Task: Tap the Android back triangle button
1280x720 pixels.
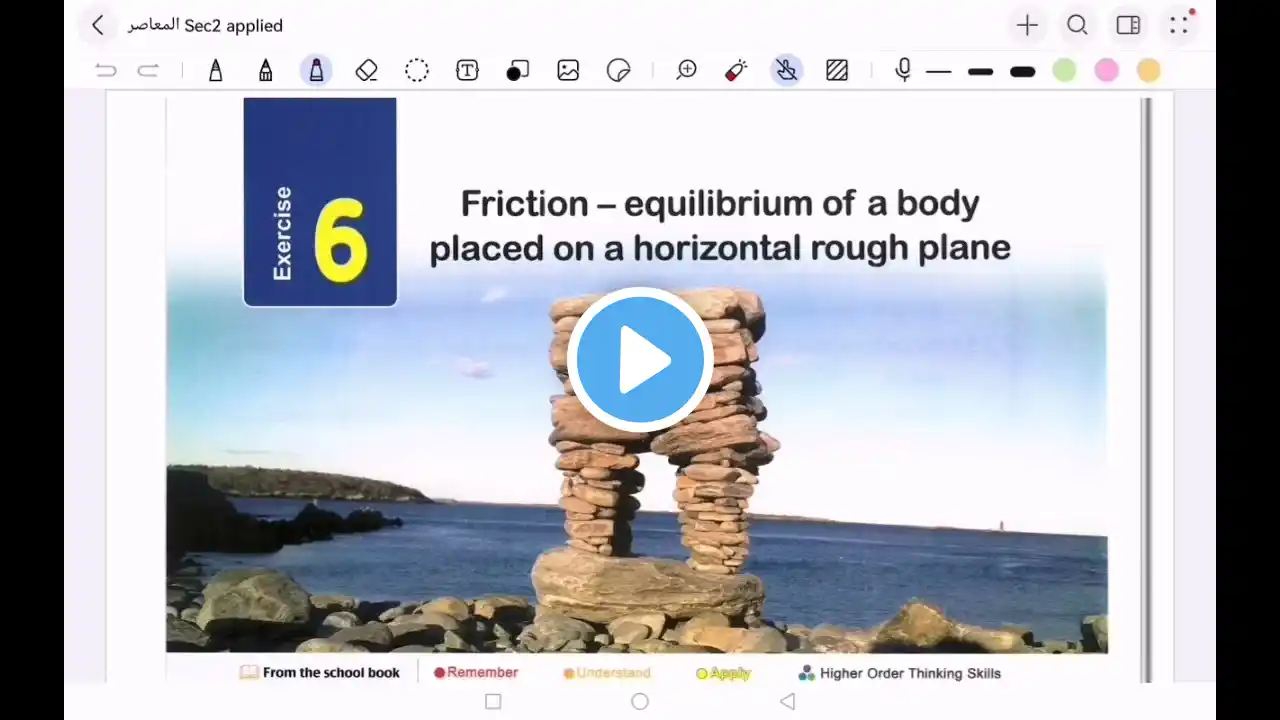Action: coord(787,702)
